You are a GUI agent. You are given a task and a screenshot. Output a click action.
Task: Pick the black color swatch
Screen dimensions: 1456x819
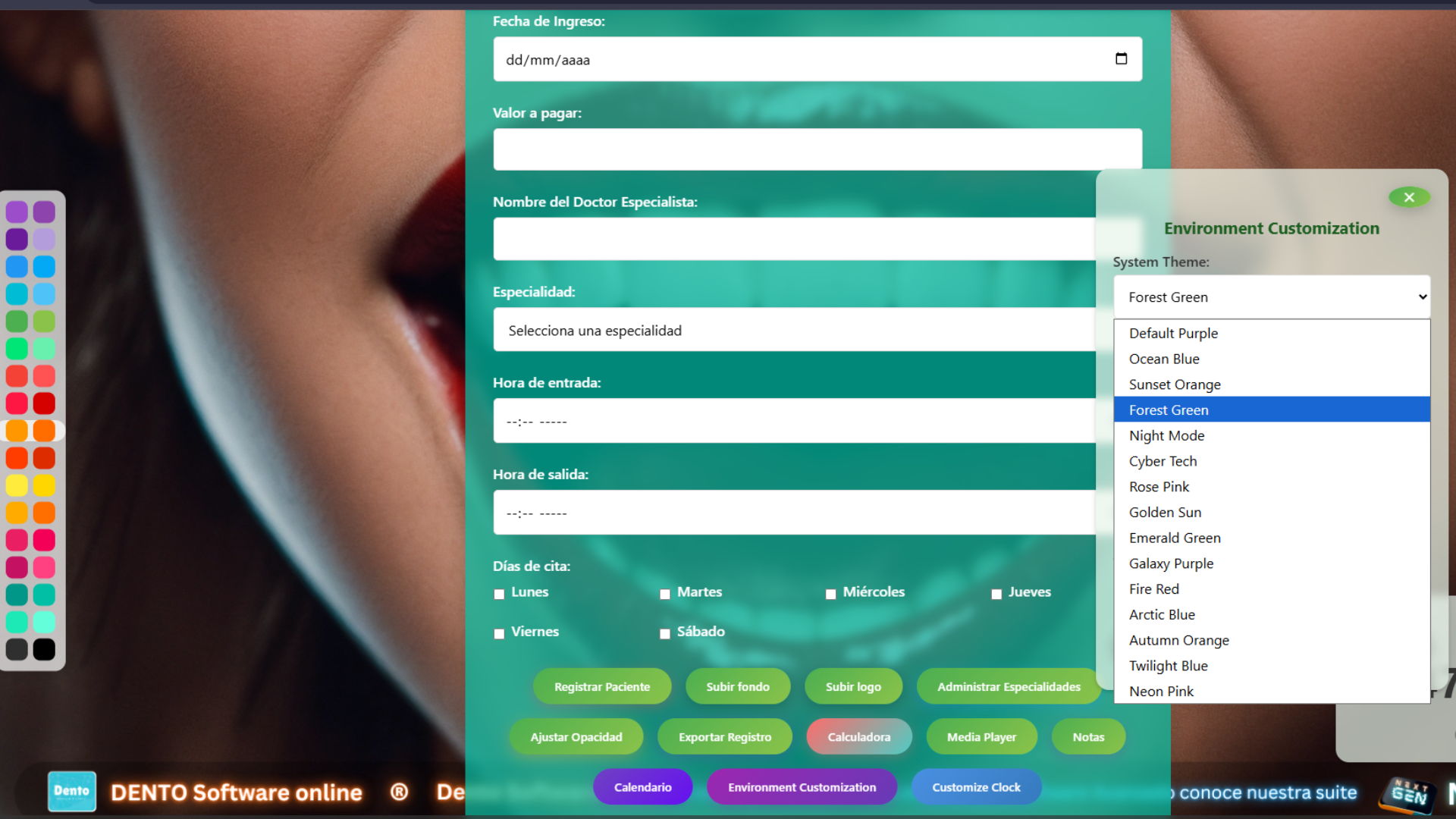click(44, 649)
